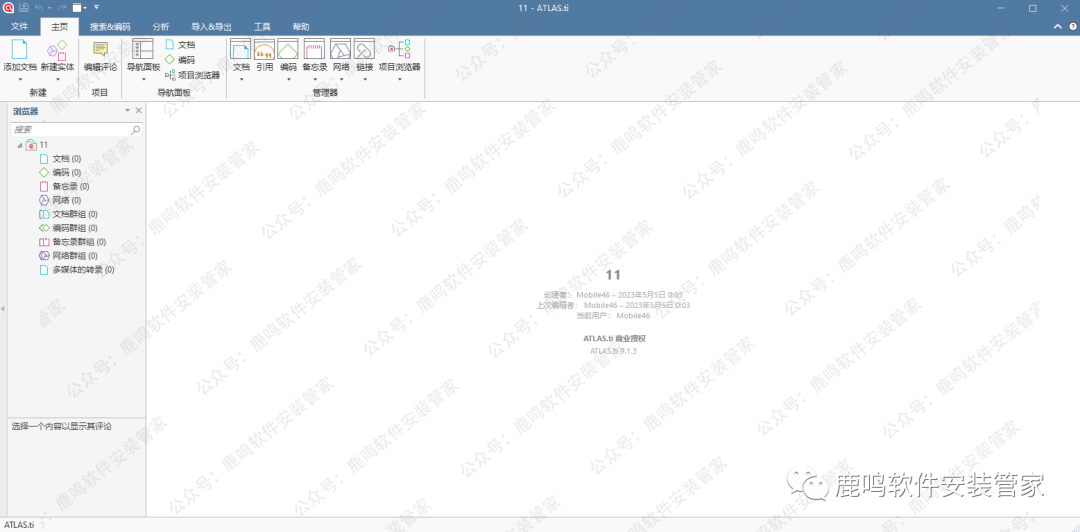Collapse the project 11 tree node
The width and height of the screenshot is (1080, 532).
20,146
